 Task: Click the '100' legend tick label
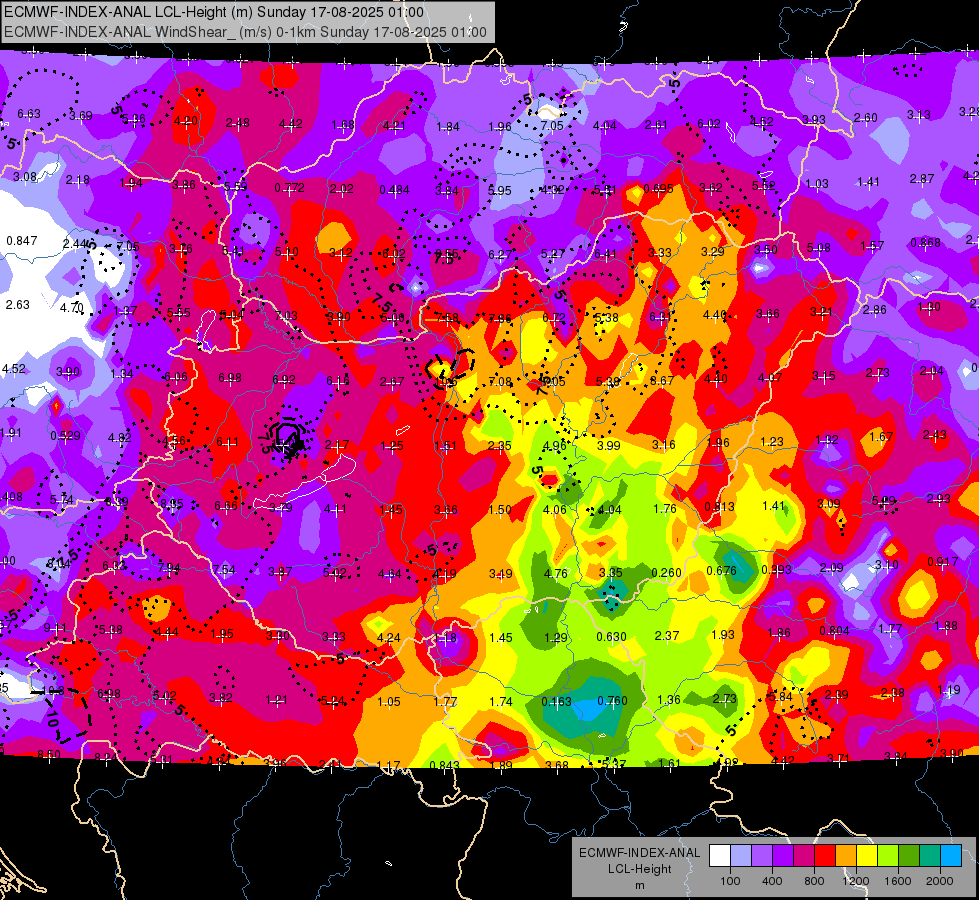click(x=730, y=881)
